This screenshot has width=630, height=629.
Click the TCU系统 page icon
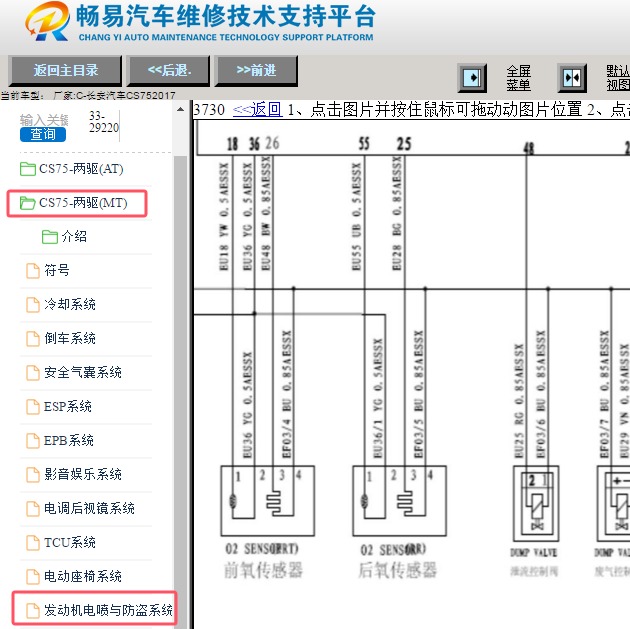pyautogui.click(x=33, y=543)
